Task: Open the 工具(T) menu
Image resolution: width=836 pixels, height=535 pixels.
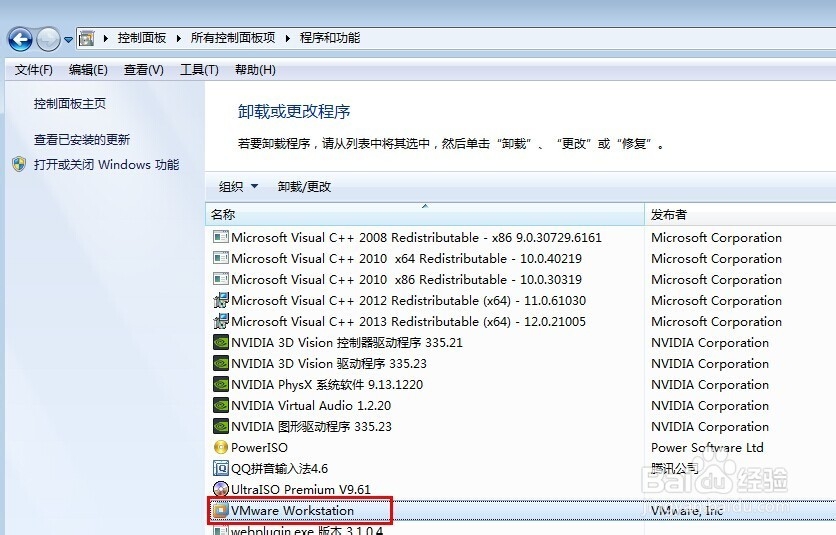Action: coord(199,70)
